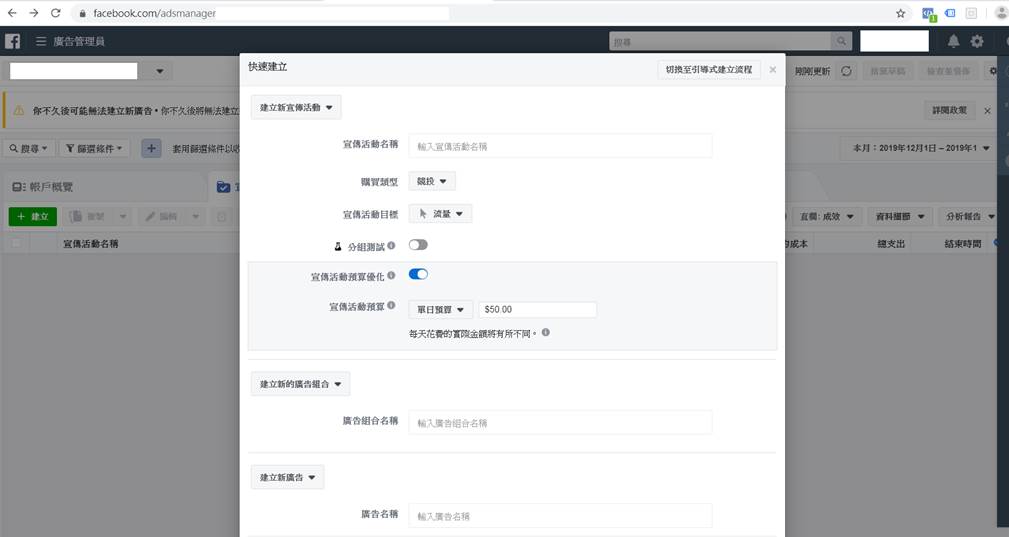
Task: Open the 購買類型 競投 dropdown
Action: [432, 181]
